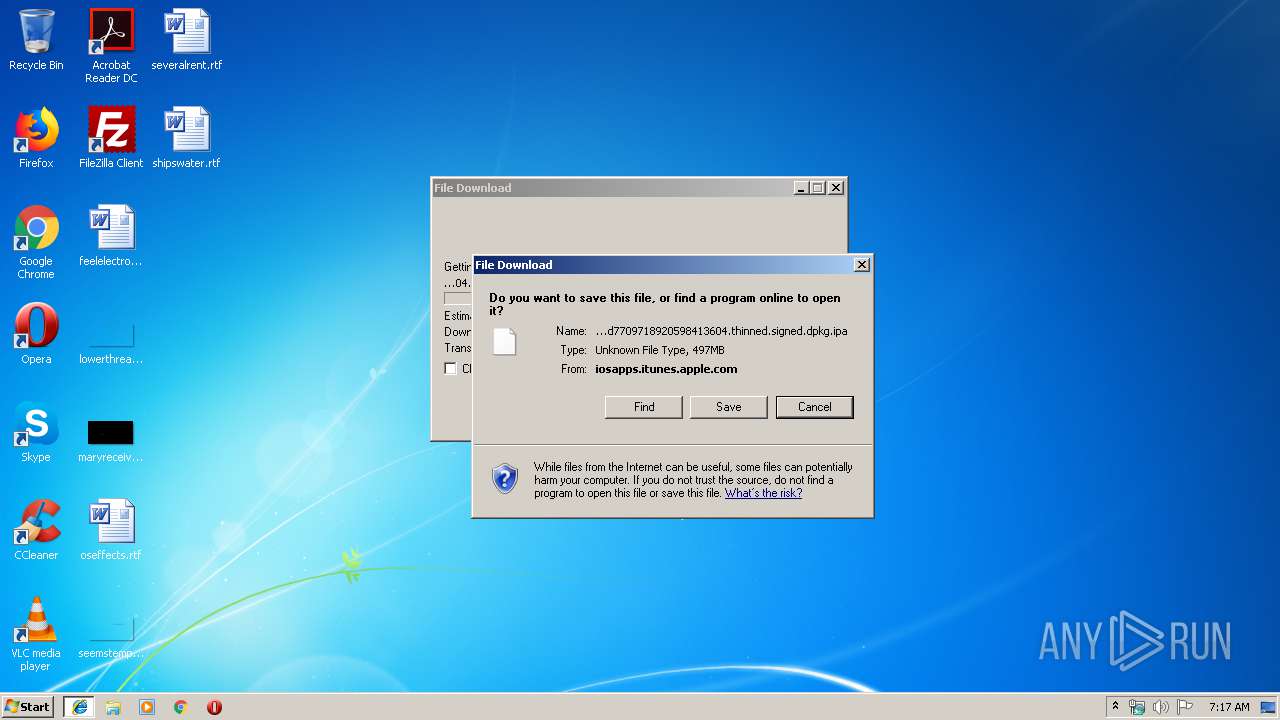
Task: Click the unknown file type icon
Action: pyautogui.click(x=505, y=341)
